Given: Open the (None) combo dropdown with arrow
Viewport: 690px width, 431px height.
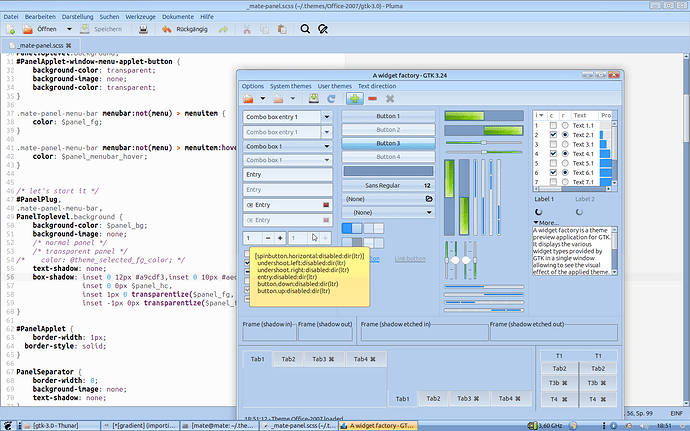Looking at the screenshot, I should [388, 213].
